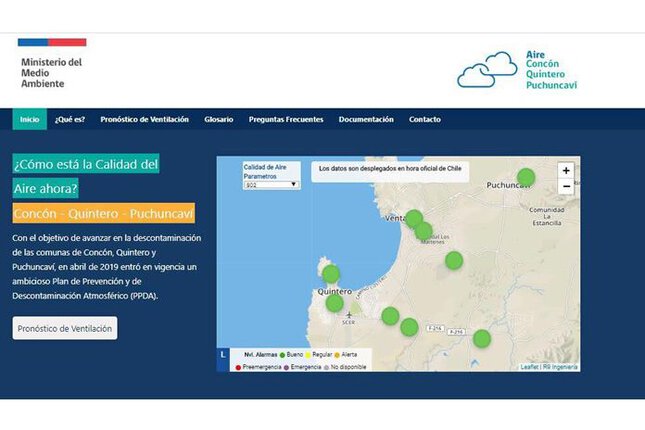Click the Comunidad La Estancilla map label
Screen dimensions: 645x430
point(547,216)
